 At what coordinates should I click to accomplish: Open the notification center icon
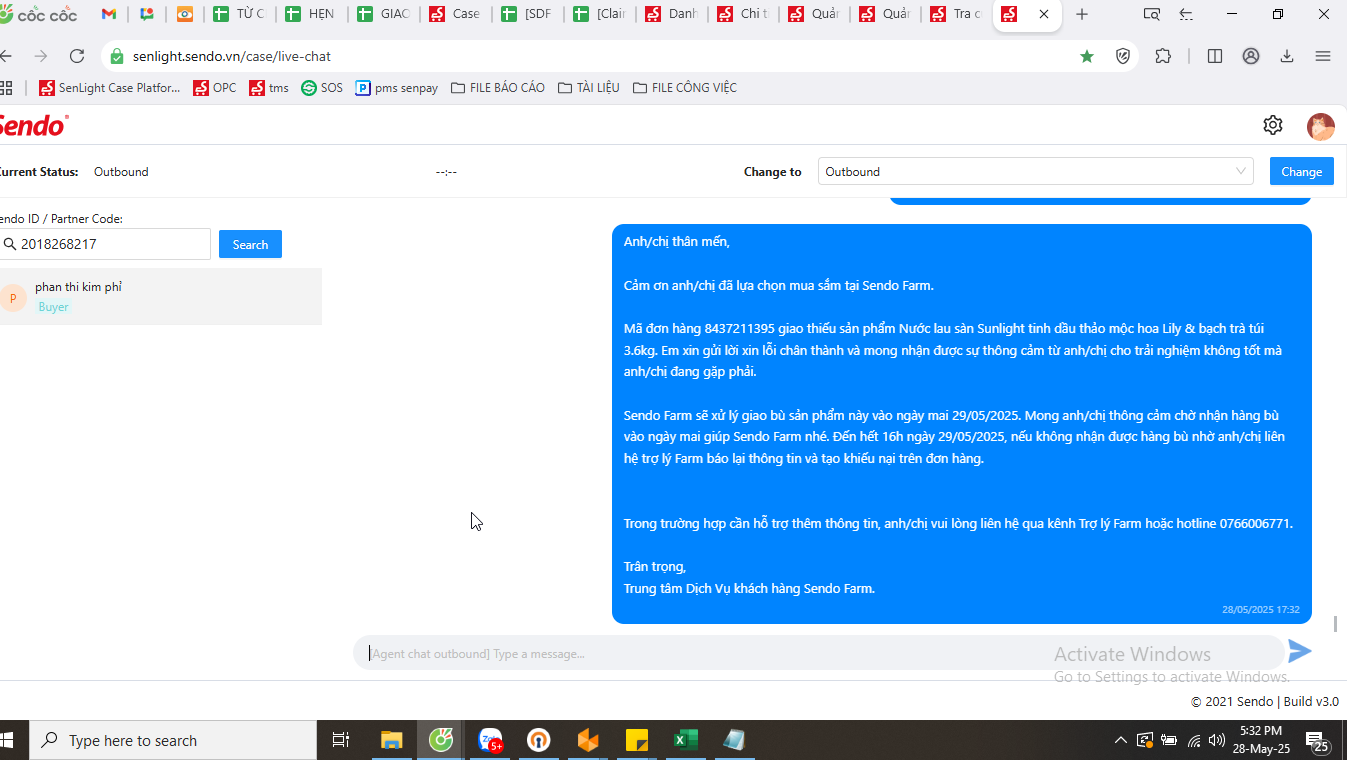click(1316, 741)
